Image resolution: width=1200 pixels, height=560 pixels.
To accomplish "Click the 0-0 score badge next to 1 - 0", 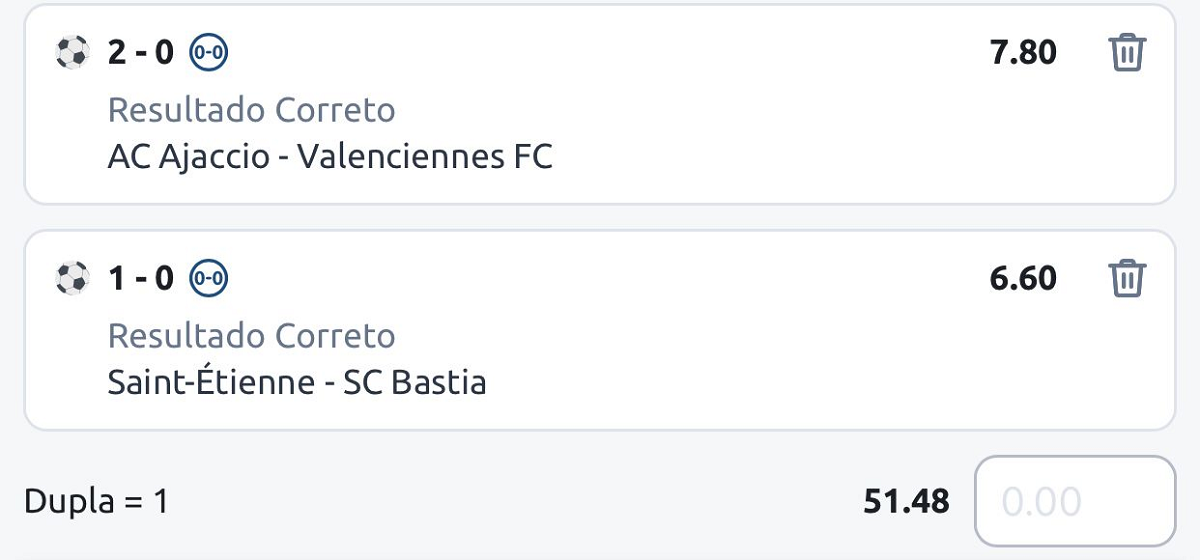I will 209,278.
